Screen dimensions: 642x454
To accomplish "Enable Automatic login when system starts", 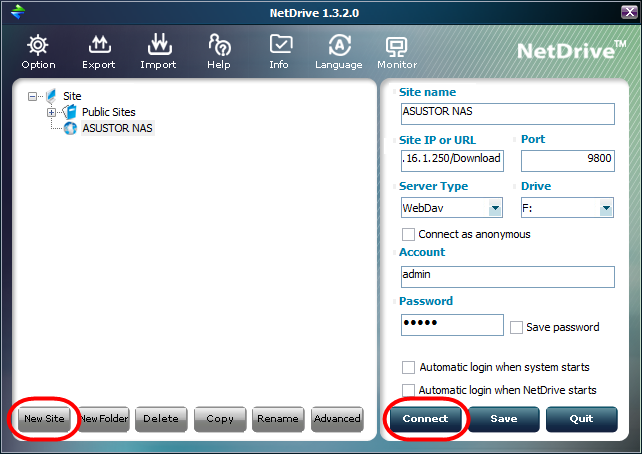I will coord(408,367).
